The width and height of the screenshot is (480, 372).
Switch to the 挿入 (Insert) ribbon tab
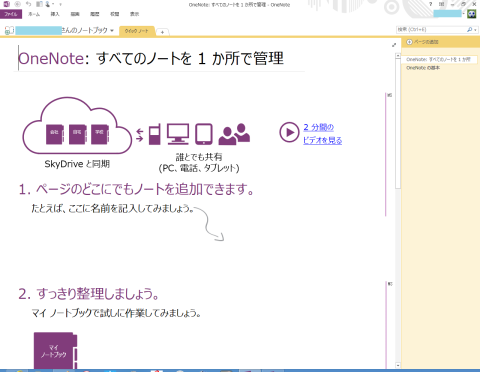click(55, 14)
